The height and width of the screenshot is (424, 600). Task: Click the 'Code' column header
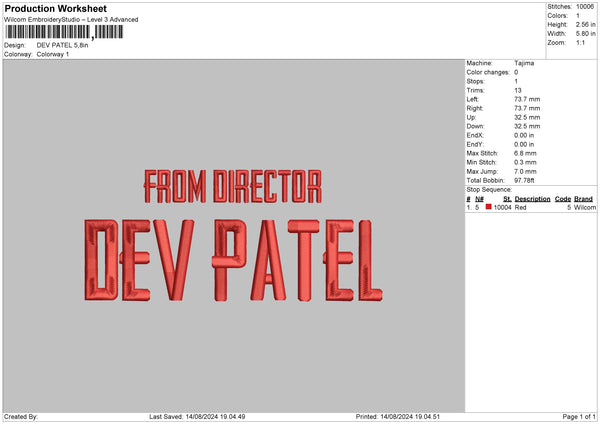pos(562,199)
